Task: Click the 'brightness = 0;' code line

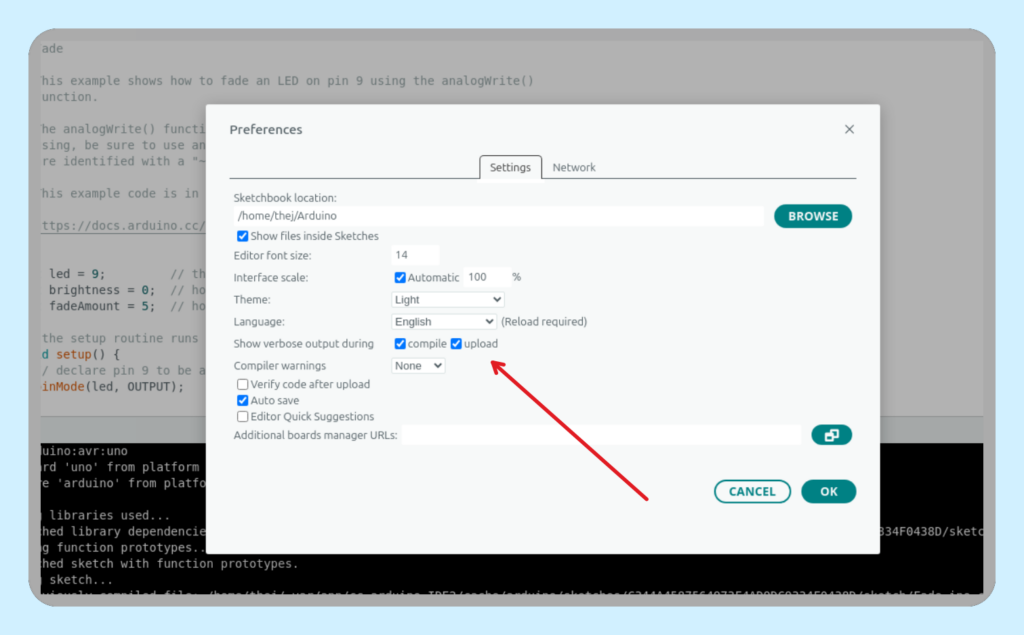Action: pyautogui.click(x=102, y=290)
